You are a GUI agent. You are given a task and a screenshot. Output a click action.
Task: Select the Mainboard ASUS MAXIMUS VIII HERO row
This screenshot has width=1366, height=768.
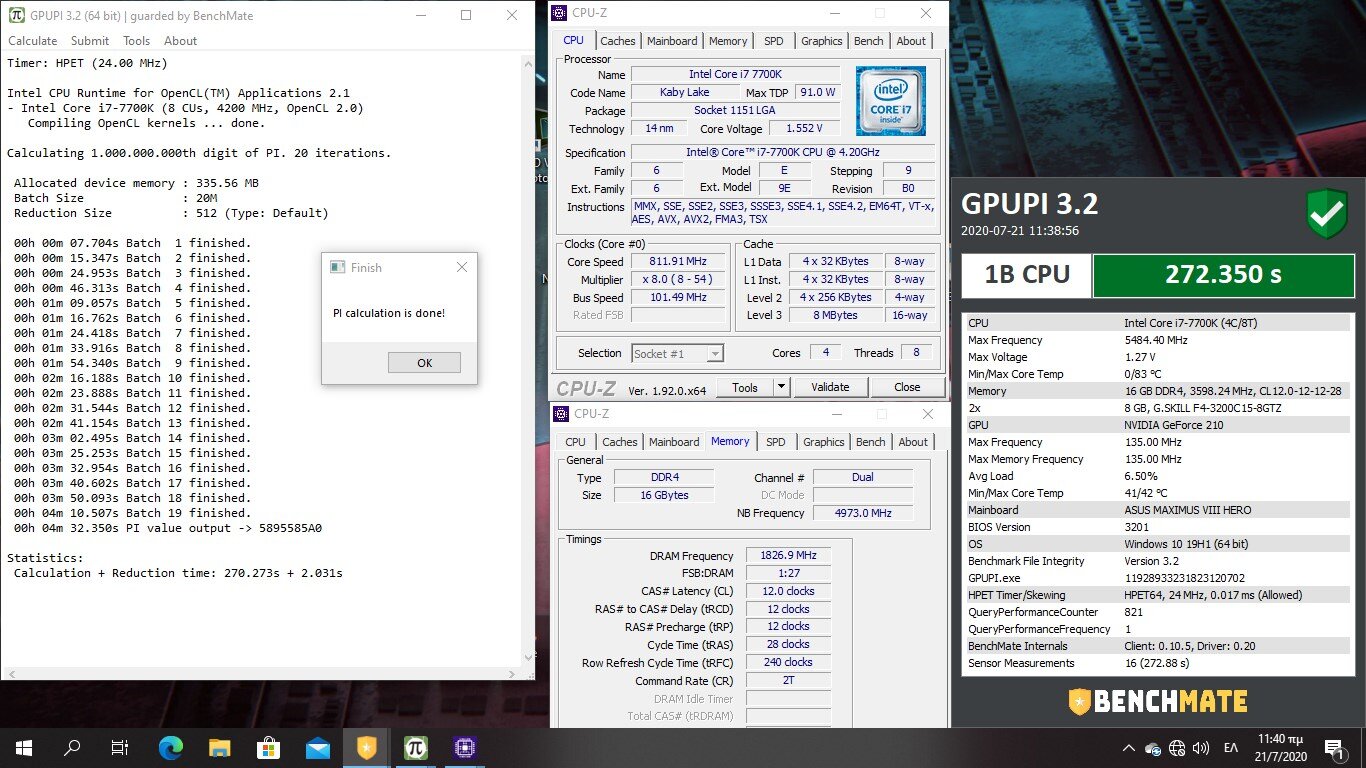click(1156, 510)
